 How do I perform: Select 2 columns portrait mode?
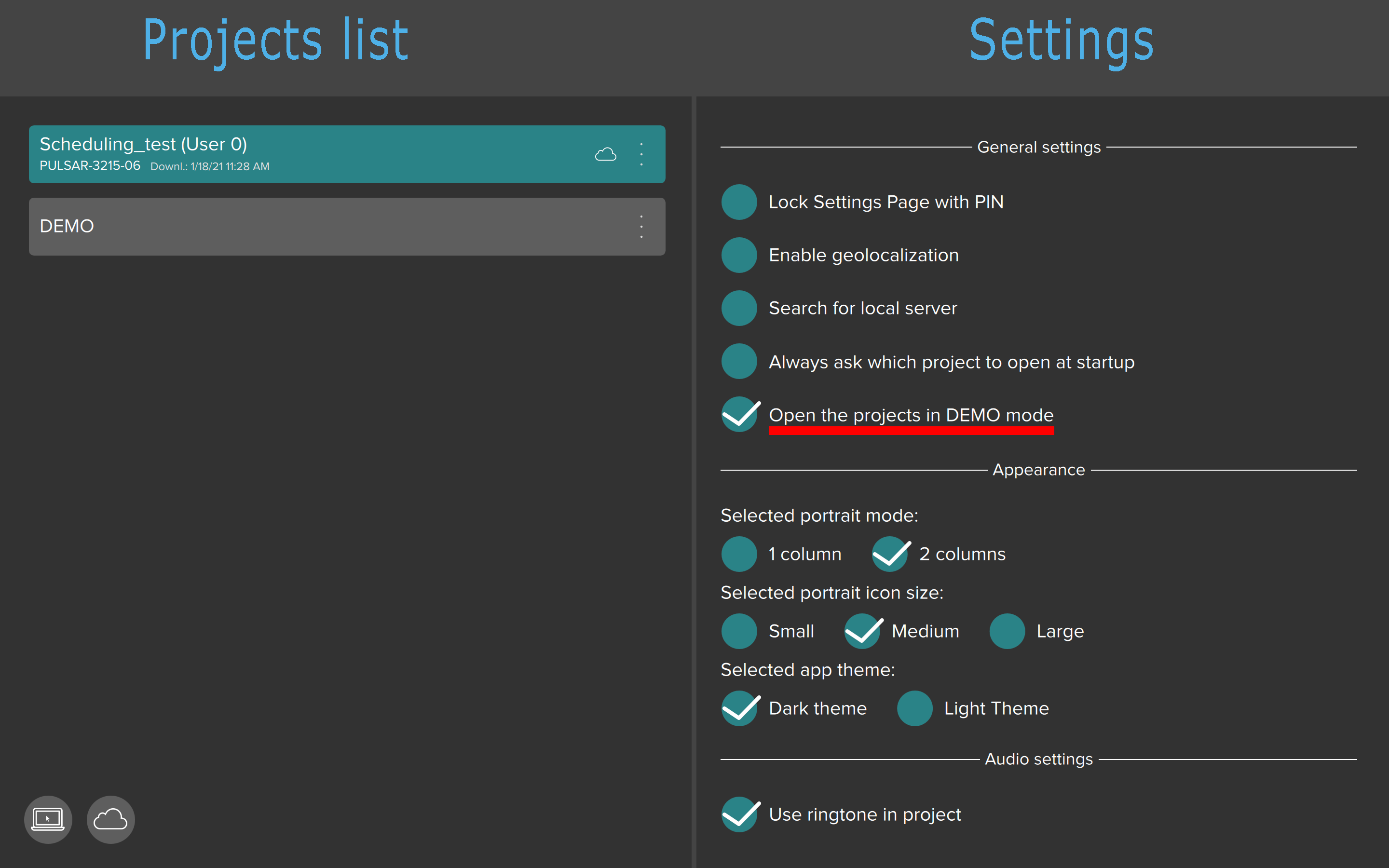point(890,554)
